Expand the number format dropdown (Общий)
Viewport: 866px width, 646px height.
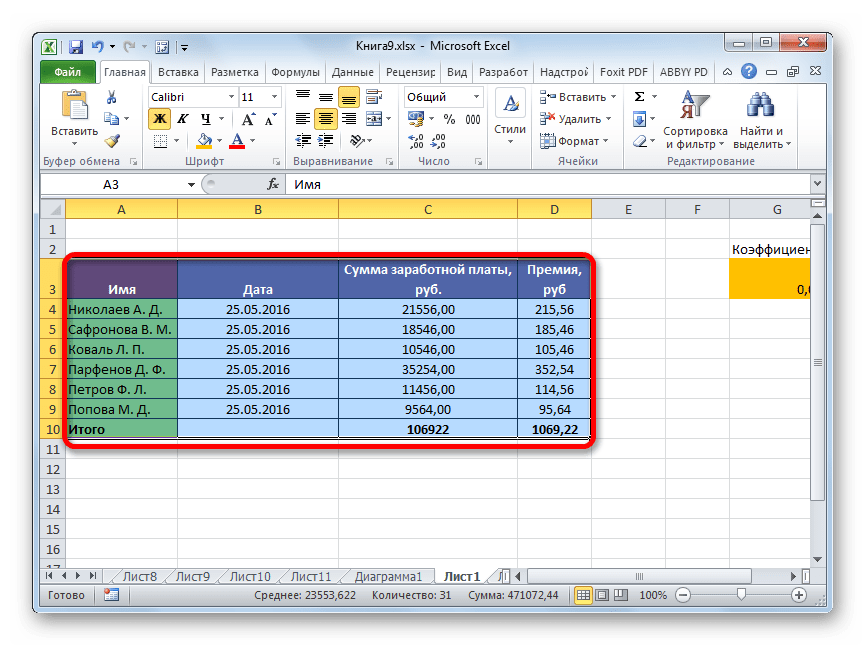click(476, 97)
